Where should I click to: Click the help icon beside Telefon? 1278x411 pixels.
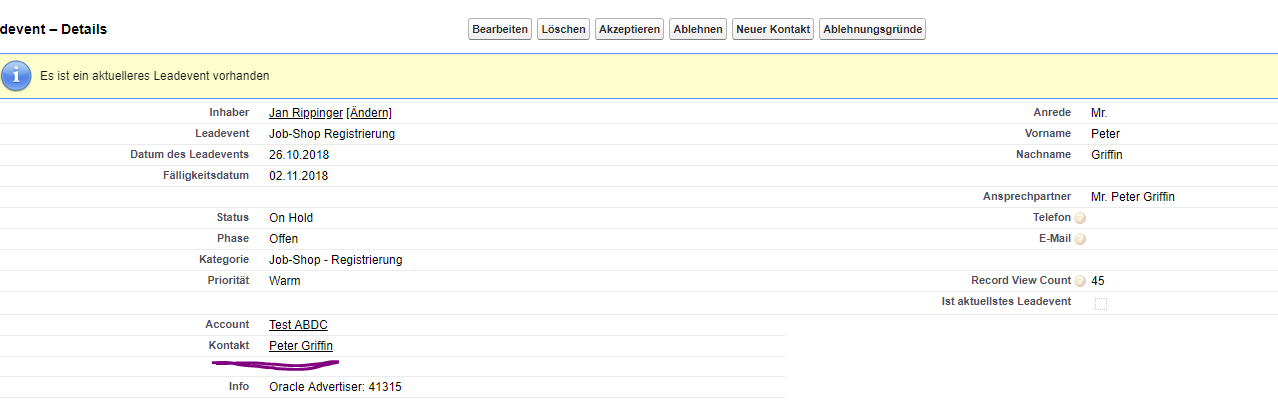pos(1080,218)
